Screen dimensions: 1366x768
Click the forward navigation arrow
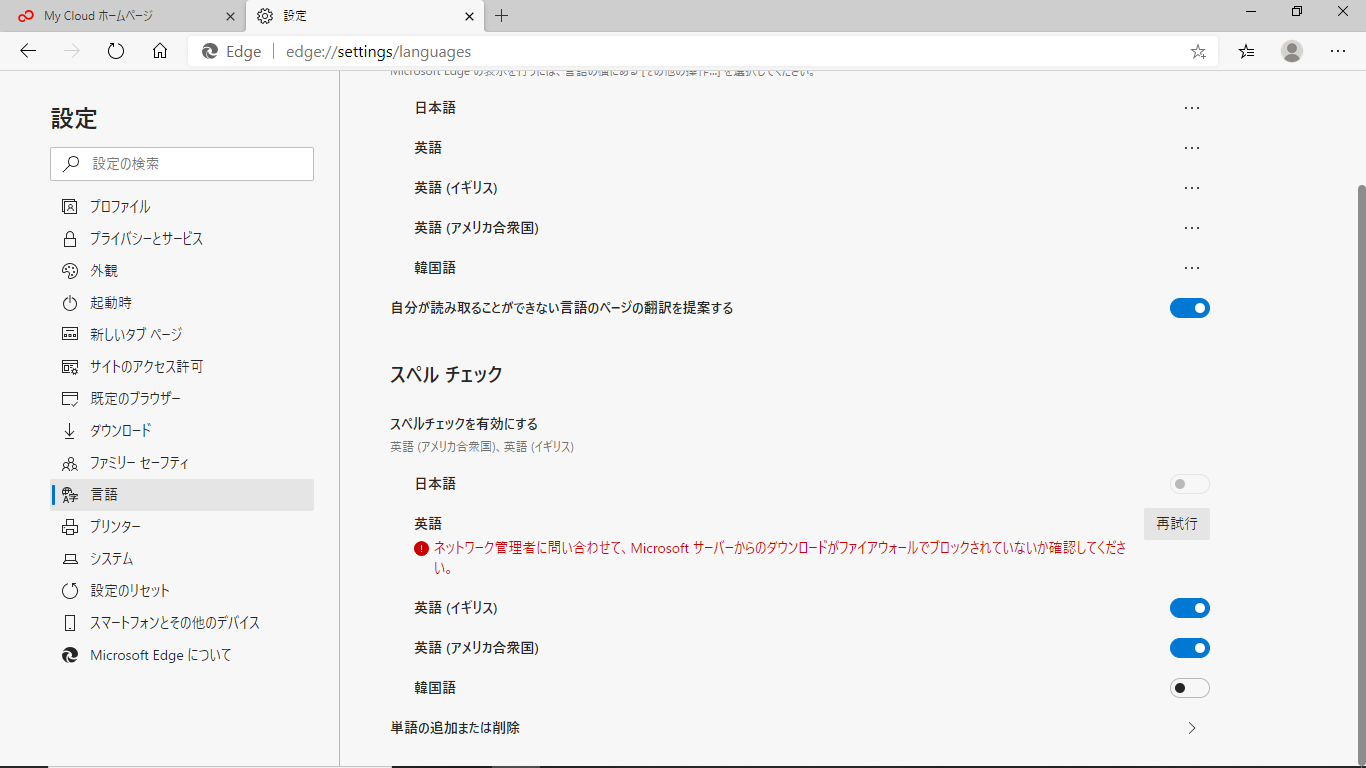coord(72,51)
